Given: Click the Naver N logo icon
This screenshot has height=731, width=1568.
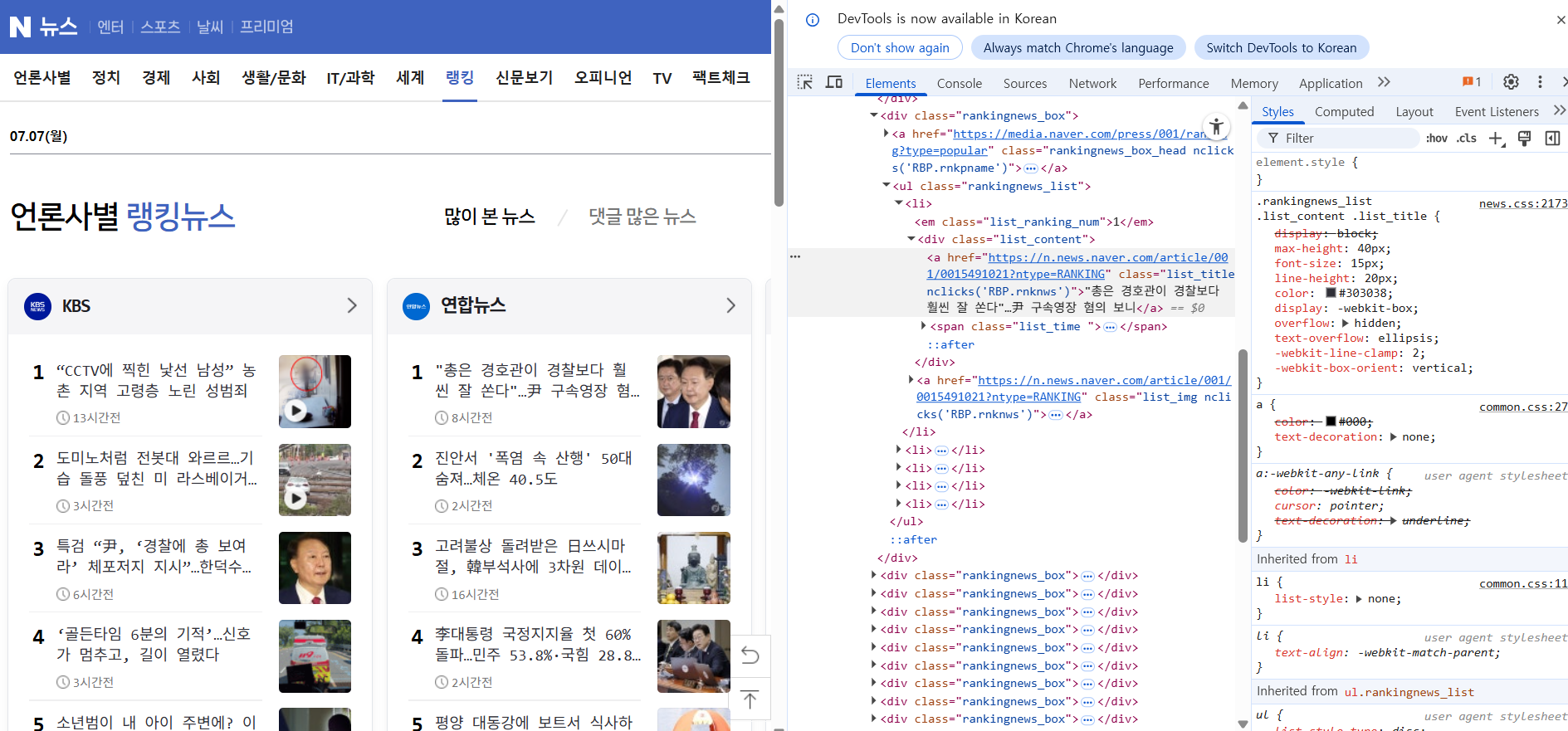Looking at the screenshot, I should [20, 27].
